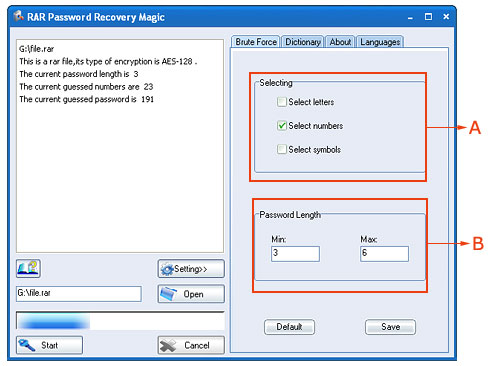Click the Open button to browse files

[191, 294]
